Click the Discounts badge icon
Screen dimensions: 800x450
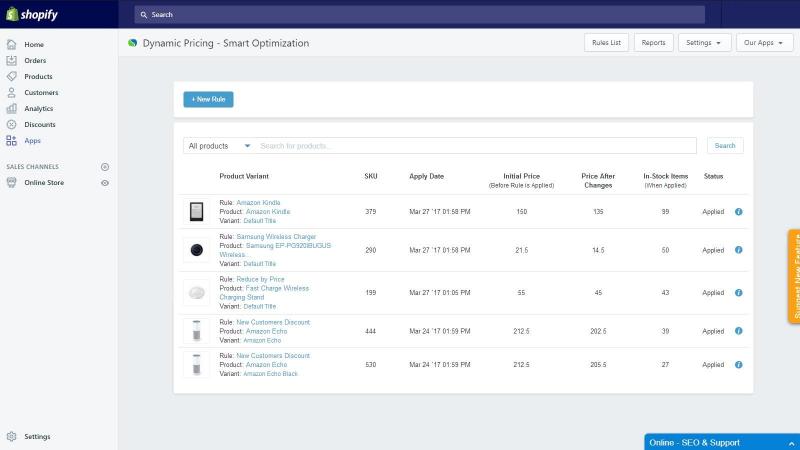(11, 124)
